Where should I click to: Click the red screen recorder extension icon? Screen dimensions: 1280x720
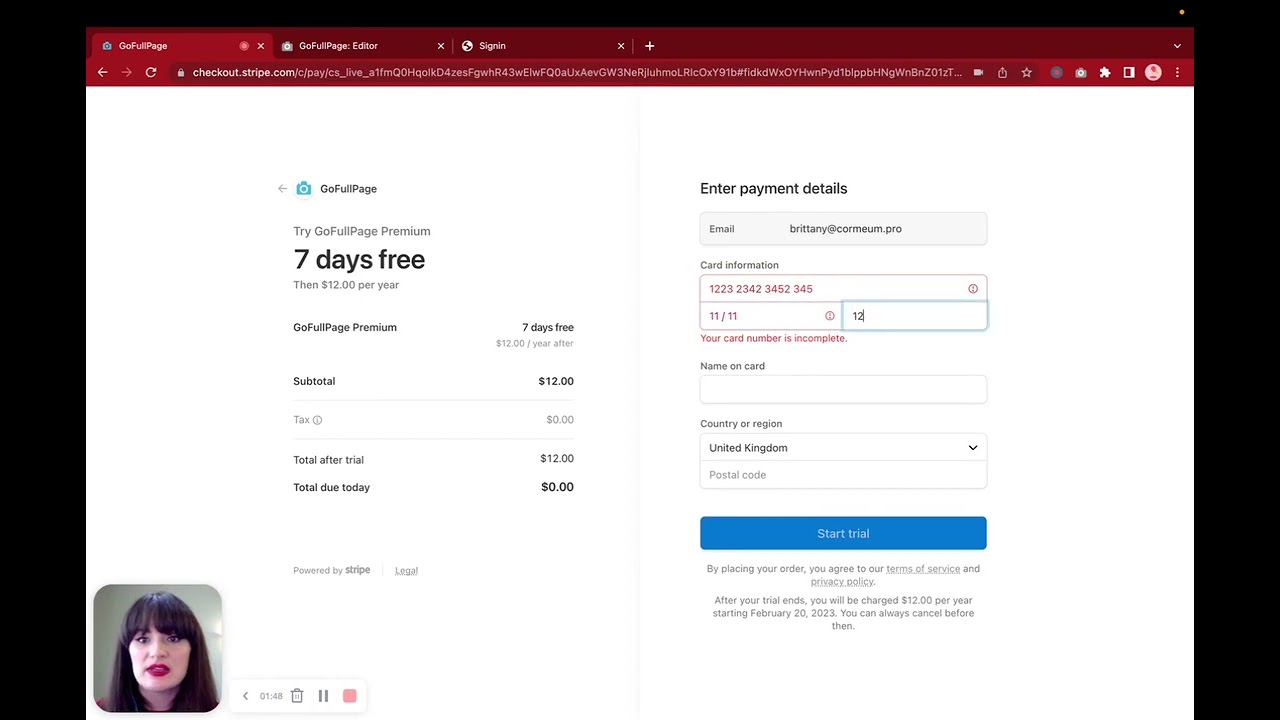(1057, 72)
